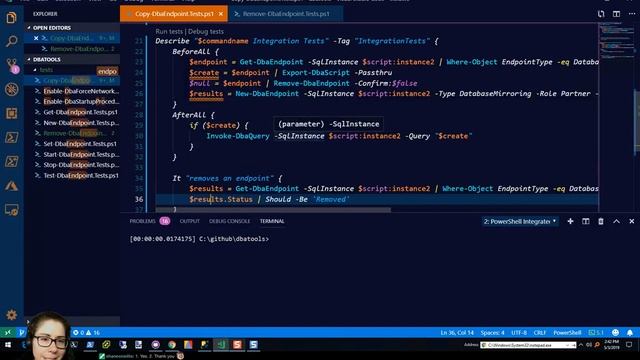Close the terminal panel
Screen dimensions: 640x360
(x=631, y=221)
